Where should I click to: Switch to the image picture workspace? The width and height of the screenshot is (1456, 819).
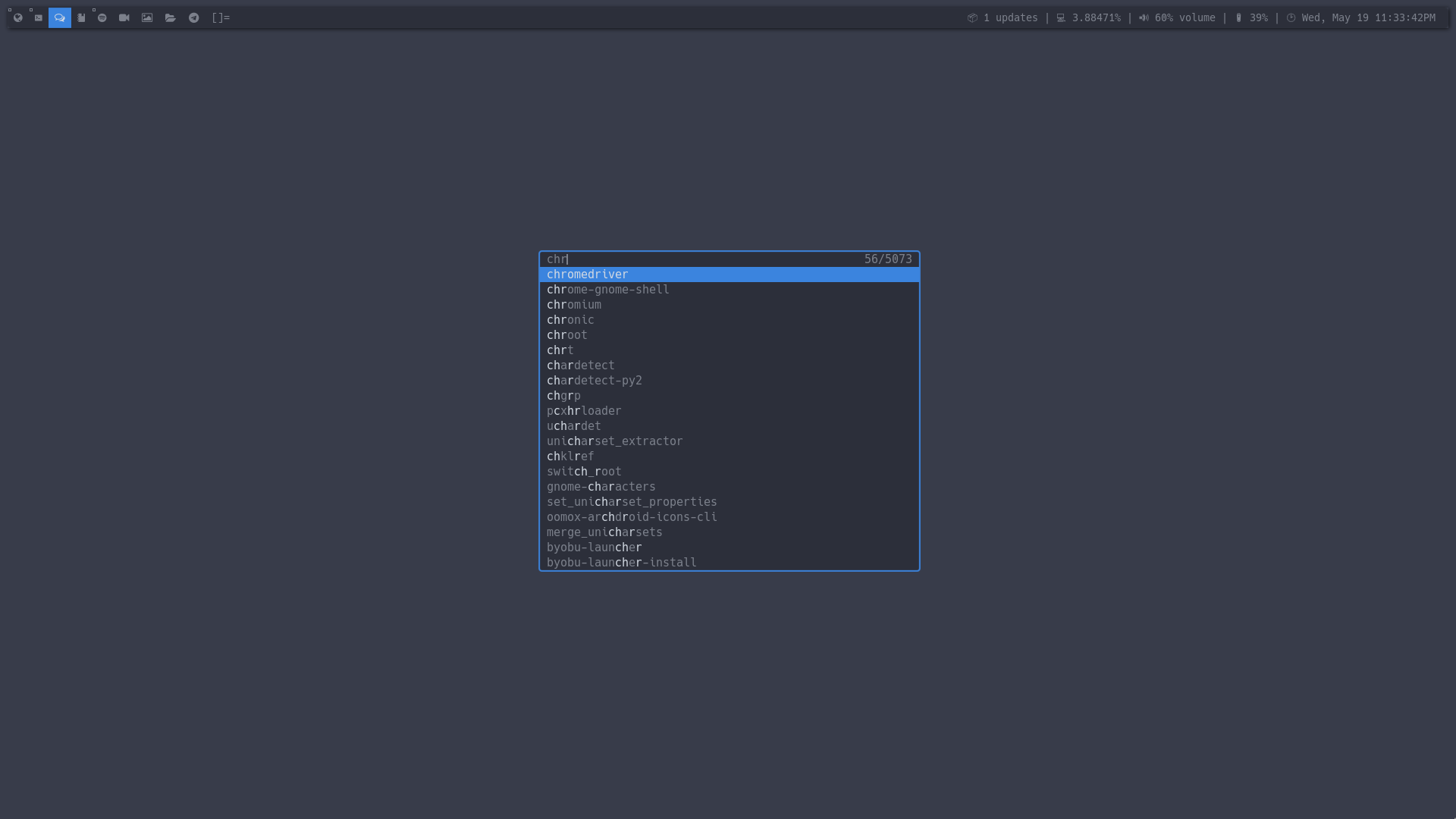147,17
